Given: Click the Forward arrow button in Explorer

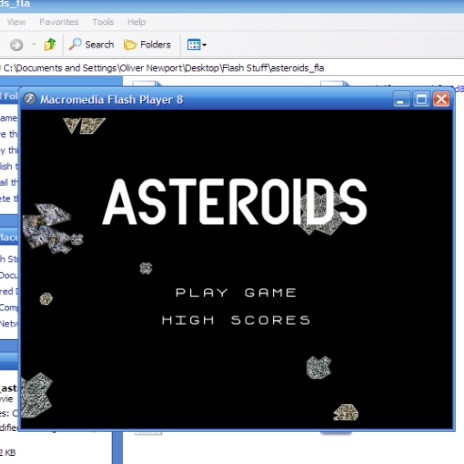Looking at the screenshot, I should click(16, 44).
